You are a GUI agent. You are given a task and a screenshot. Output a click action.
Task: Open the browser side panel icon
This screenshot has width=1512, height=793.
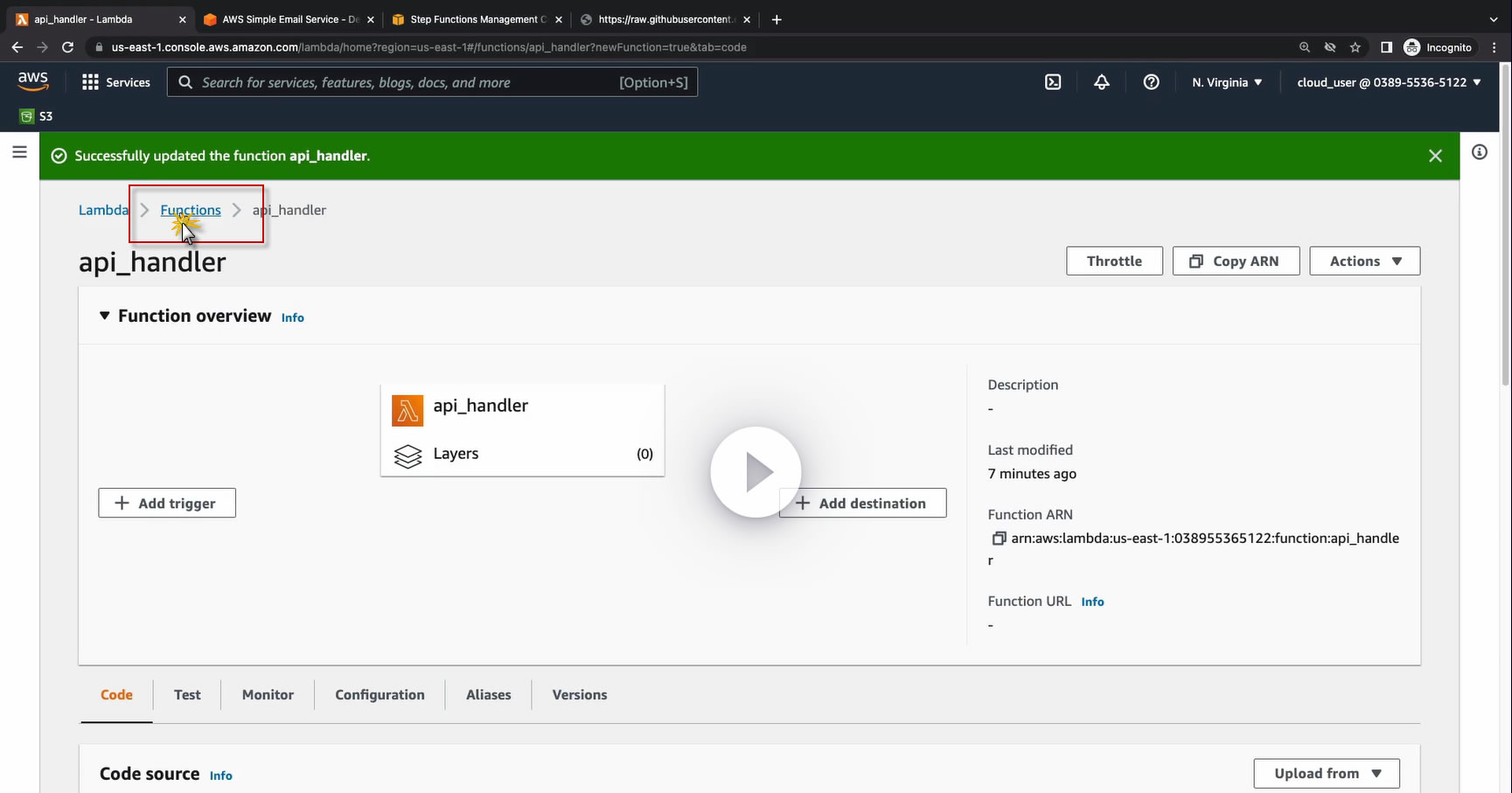pyautogui.click(x=1386, y=47)
